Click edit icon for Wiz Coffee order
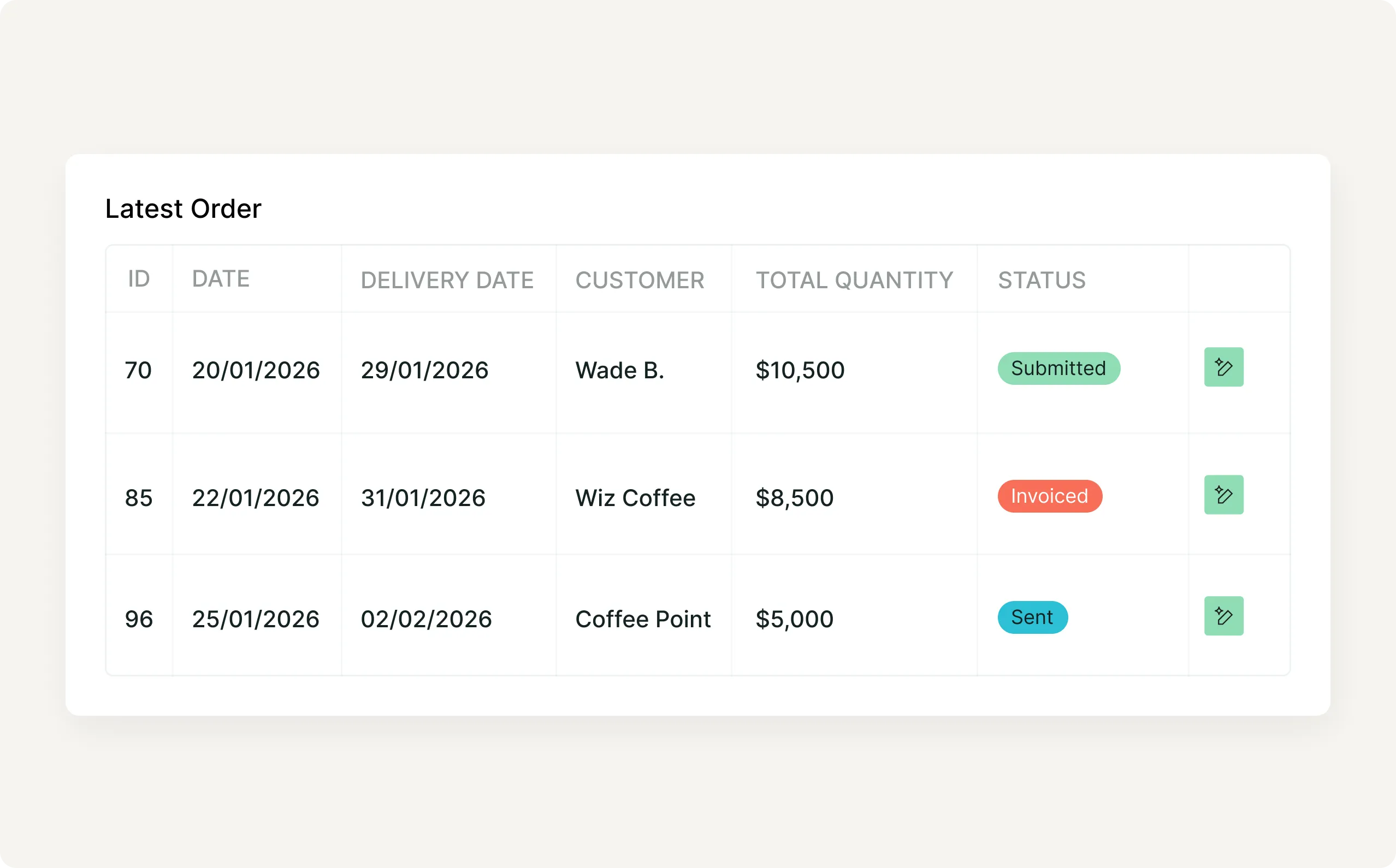This screenshot has width=1396, height=868. (x=1223, y=495)
